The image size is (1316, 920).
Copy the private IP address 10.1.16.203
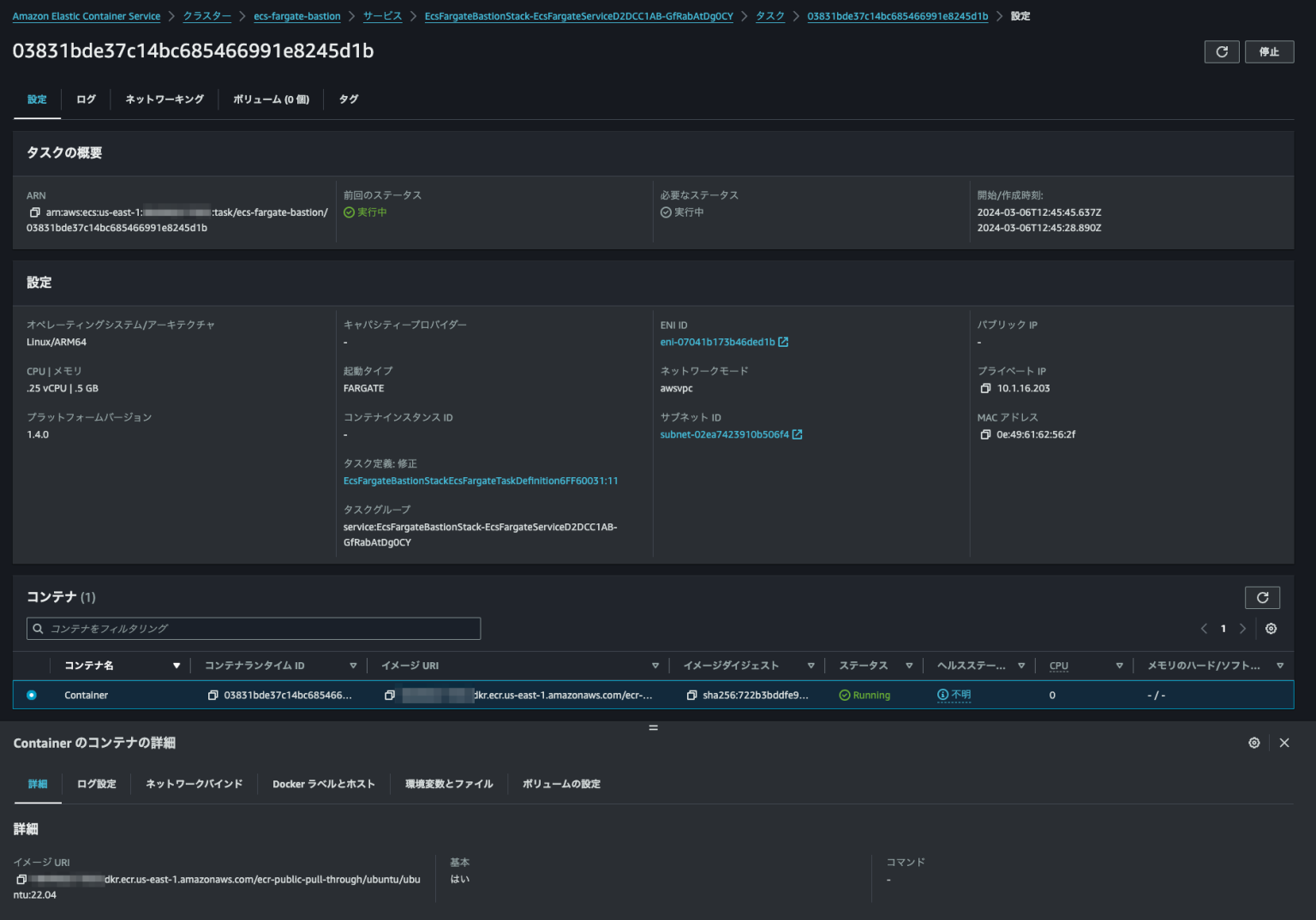pyautogui.click(x=985, y=388)
